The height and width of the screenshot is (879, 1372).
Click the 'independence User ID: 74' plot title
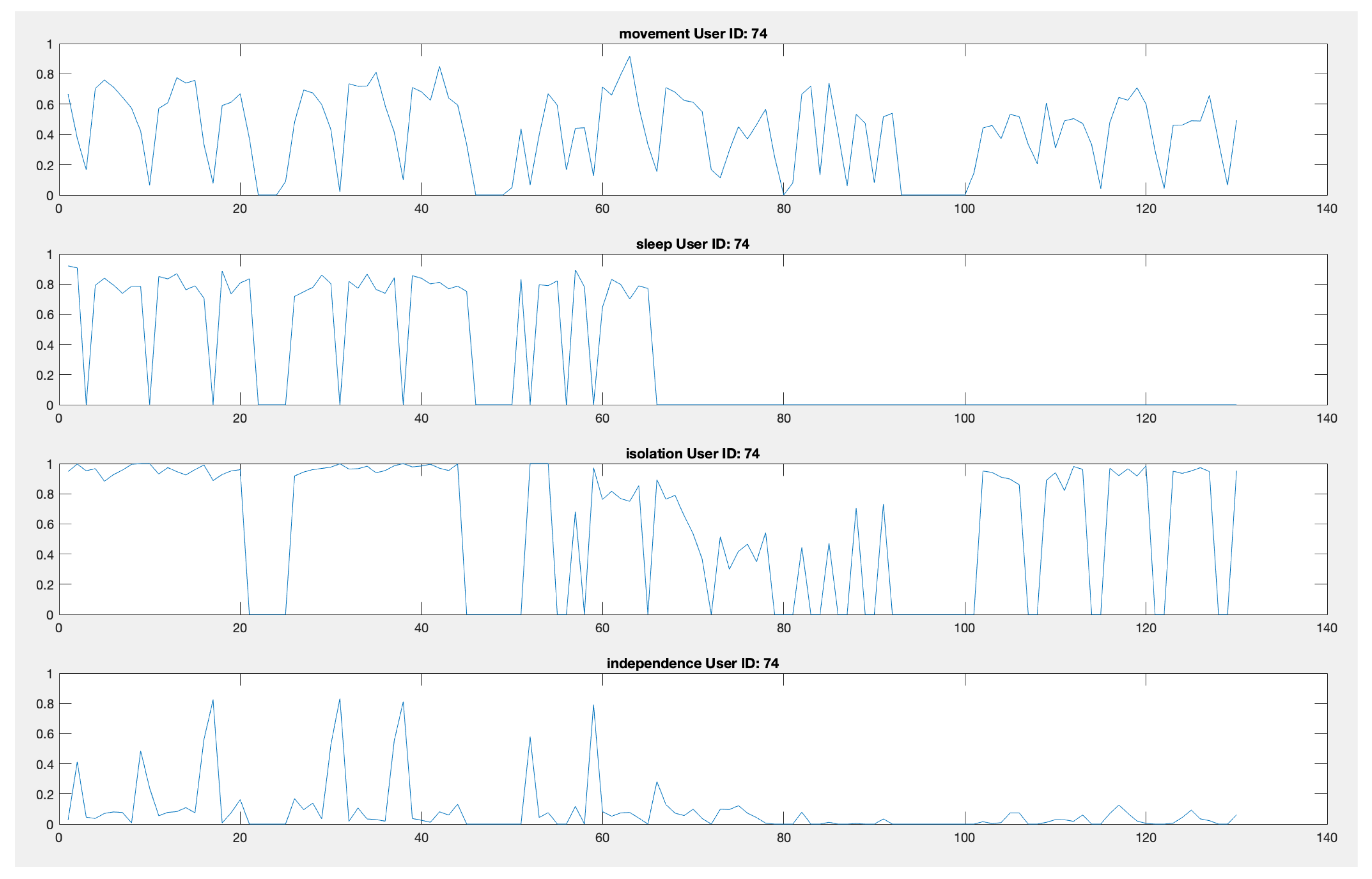pyautogui.click(x=692, y=663)
